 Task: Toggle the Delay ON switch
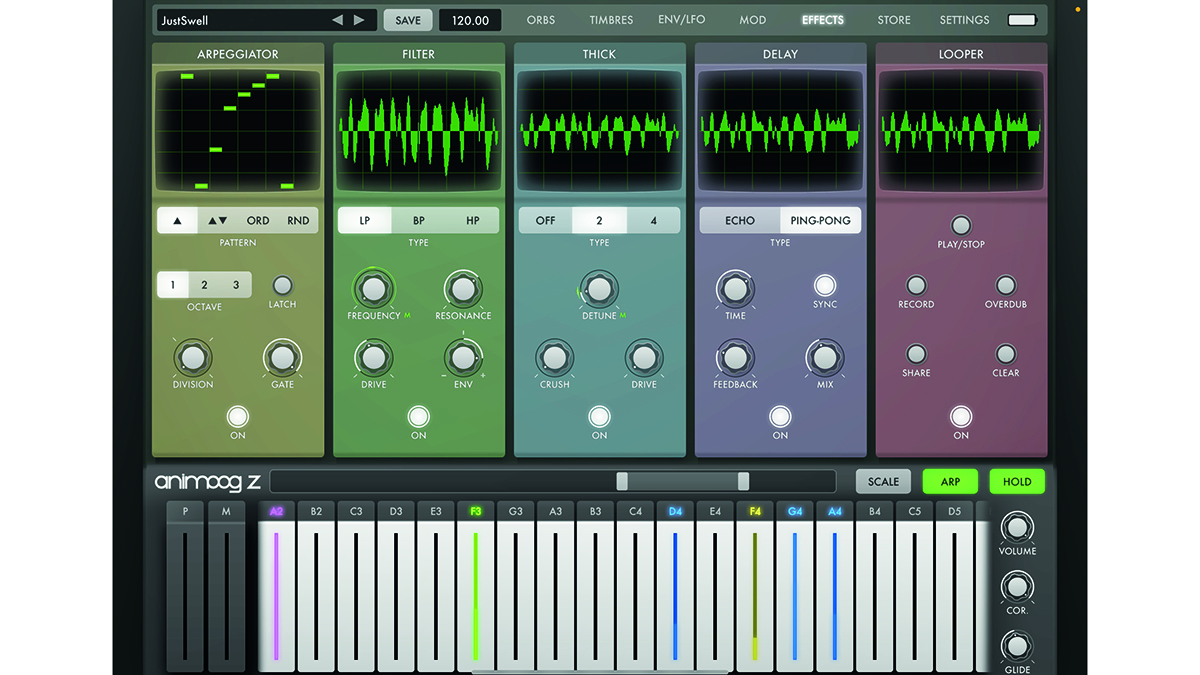(780, 416)
